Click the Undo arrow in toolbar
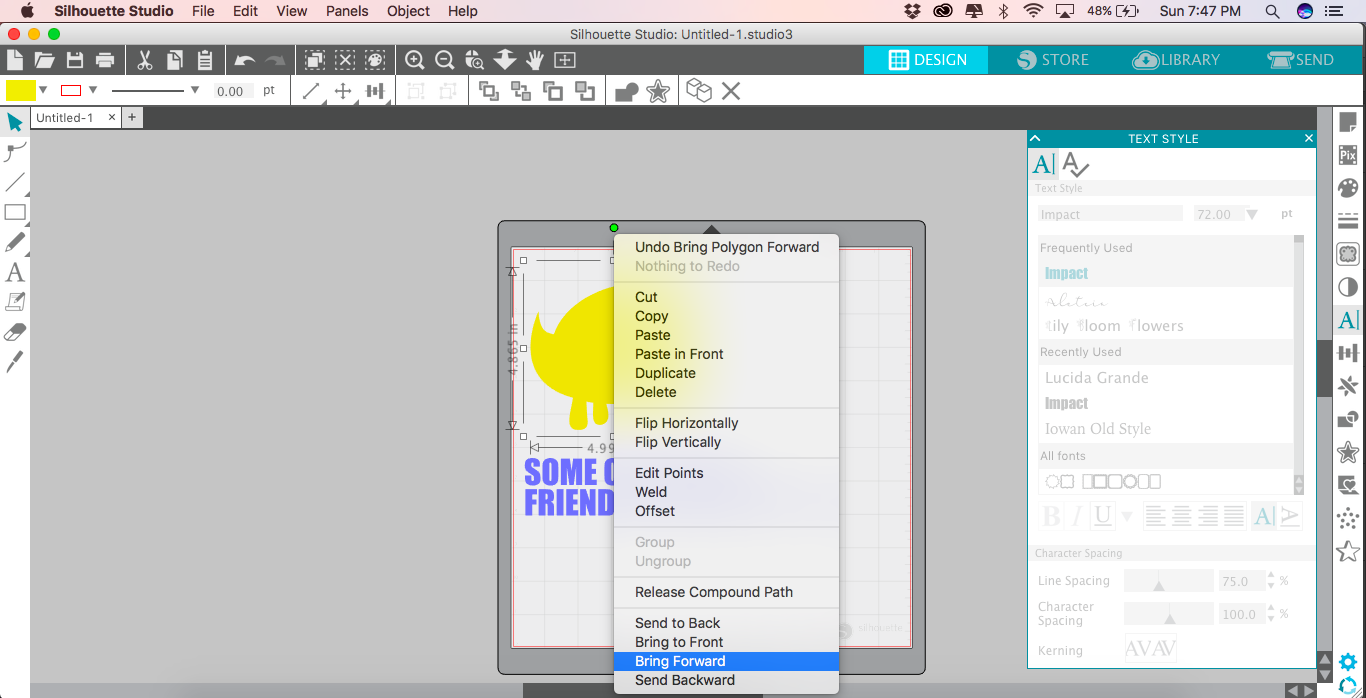 click(x=245, y=60)
